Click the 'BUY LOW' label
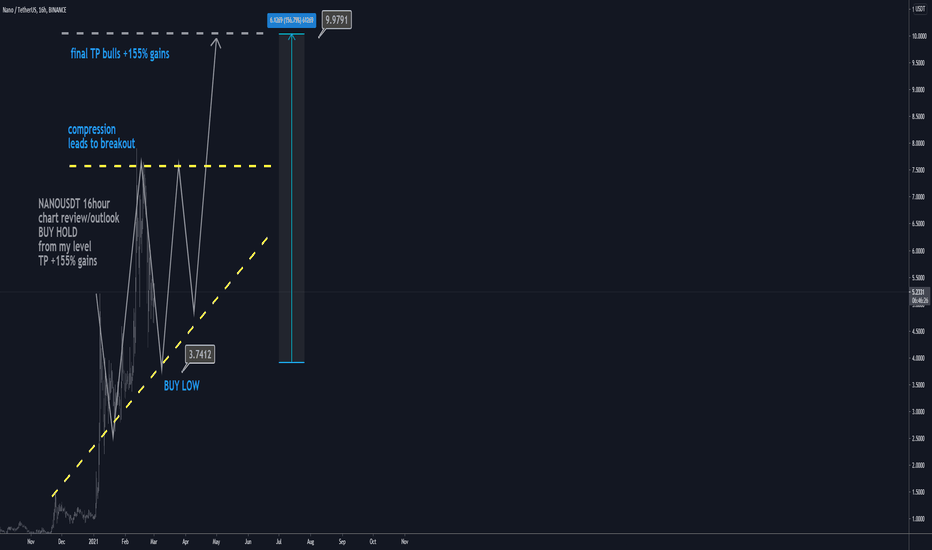This screenshot has width=932, height=550. coord(181,386)
